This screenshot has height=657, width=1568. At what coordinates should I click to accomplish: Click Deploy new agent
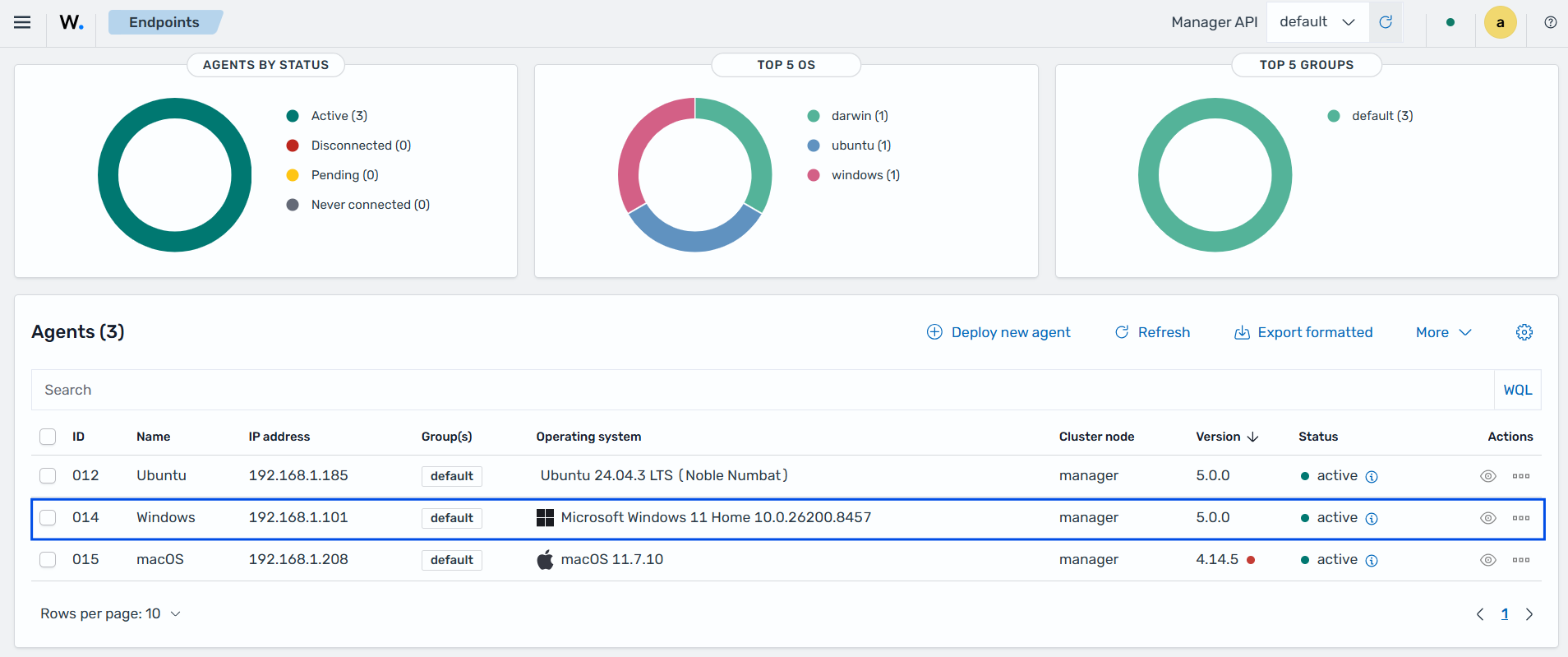[998, 332]
